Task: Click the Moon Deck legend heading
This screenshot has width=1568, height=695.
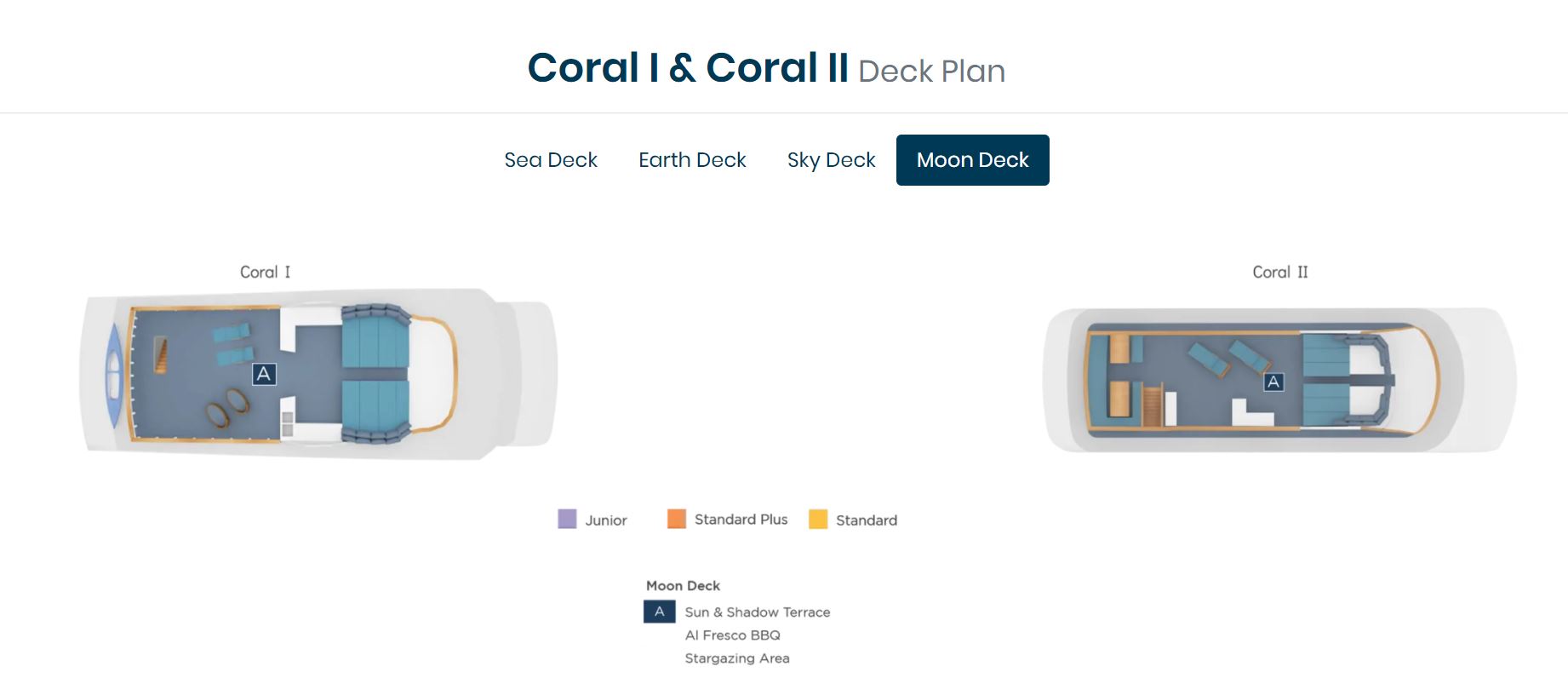Action: click(x=683, y=586)
